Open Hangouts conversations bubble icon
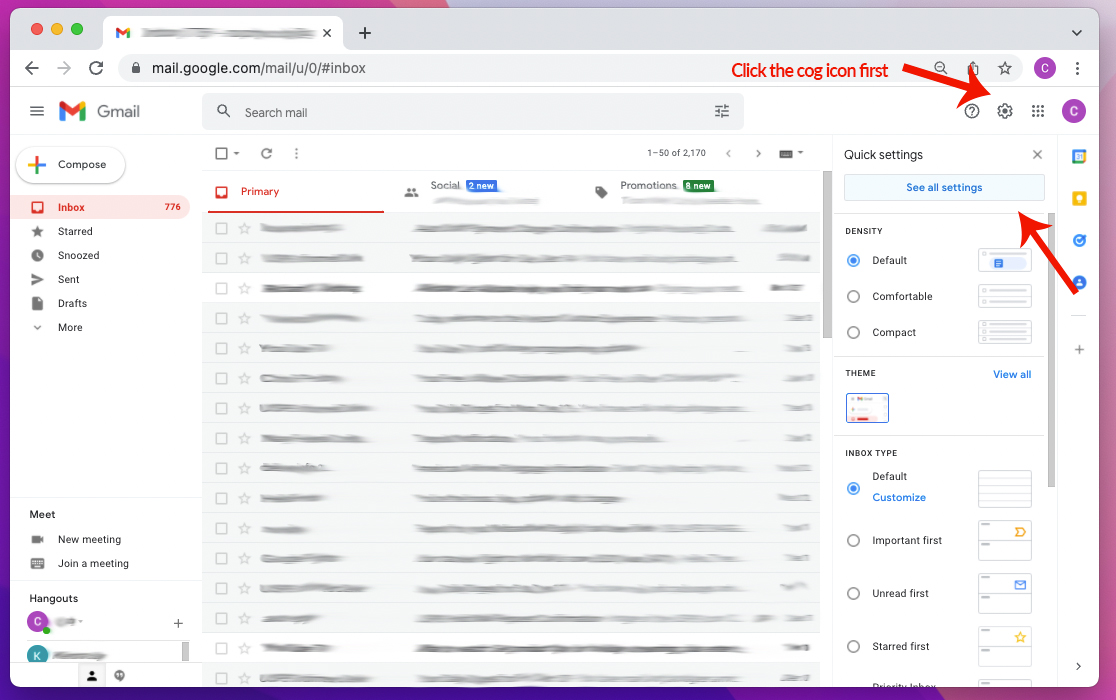The image size is (1116, 700). pos(120,676)
